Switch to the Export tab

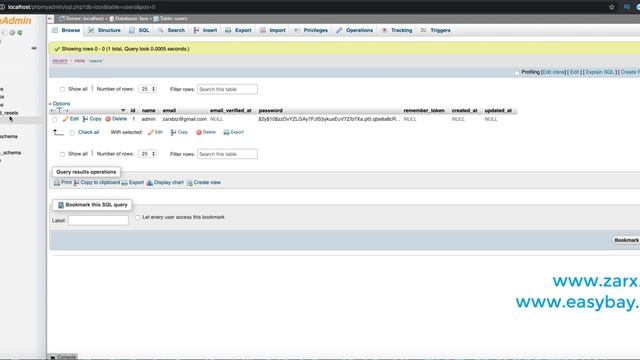coord(238,30)
